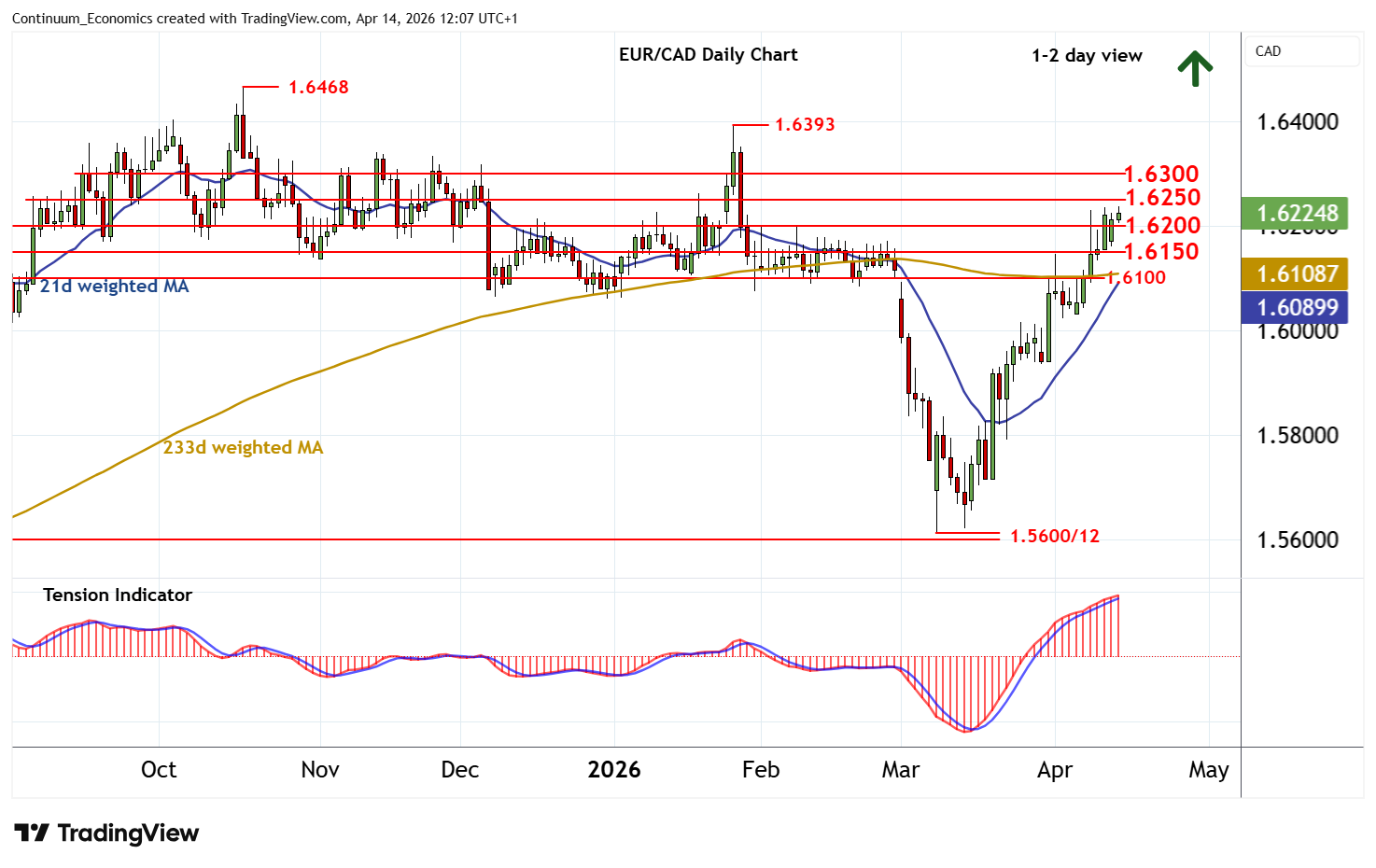Screen dimensions: 1376x868
Task: Click the 1.6150 support level label
Action: (x=1161, y=251)
